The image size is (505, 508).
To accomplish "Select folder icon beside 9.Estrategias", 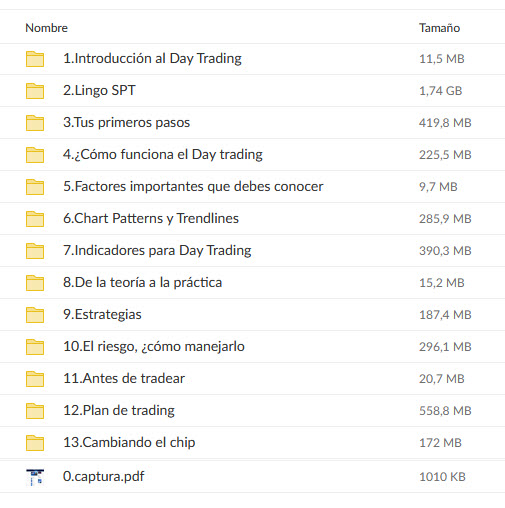I will [x=35, y=315].
